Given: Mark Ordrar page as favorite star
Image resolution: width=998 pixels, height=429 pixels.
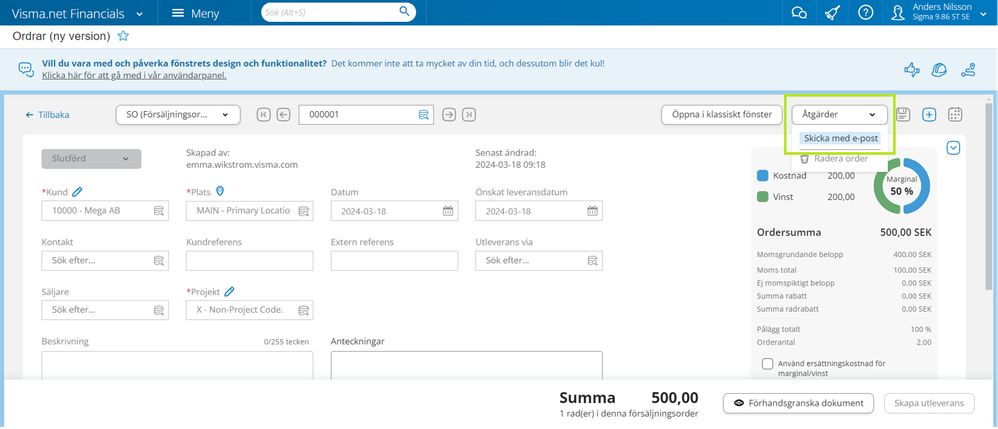Looking at the screenshot, I should pos(123,36).
